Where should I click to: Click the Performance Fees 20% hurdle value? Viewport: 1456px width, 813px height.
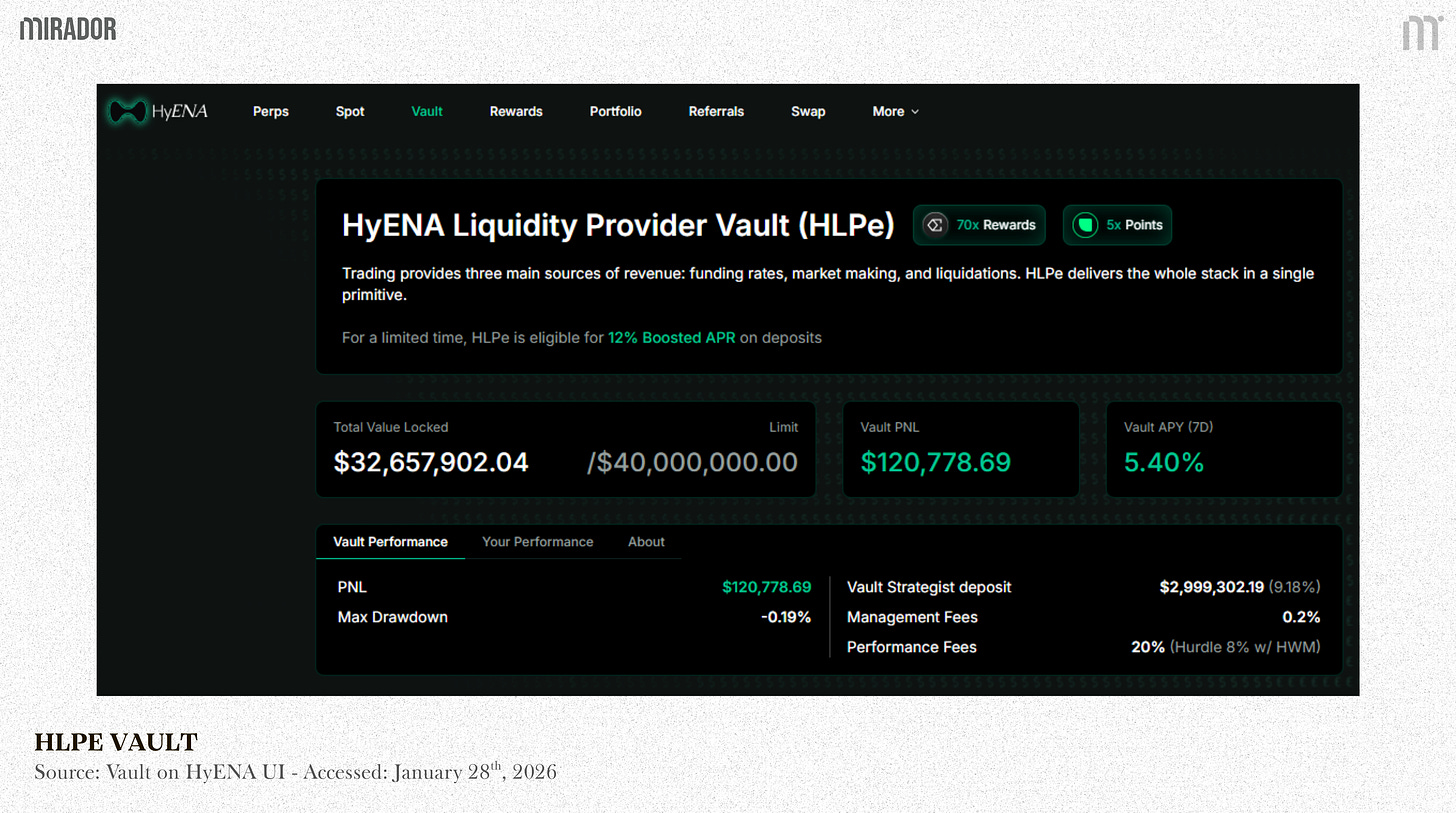(1226, 647)
